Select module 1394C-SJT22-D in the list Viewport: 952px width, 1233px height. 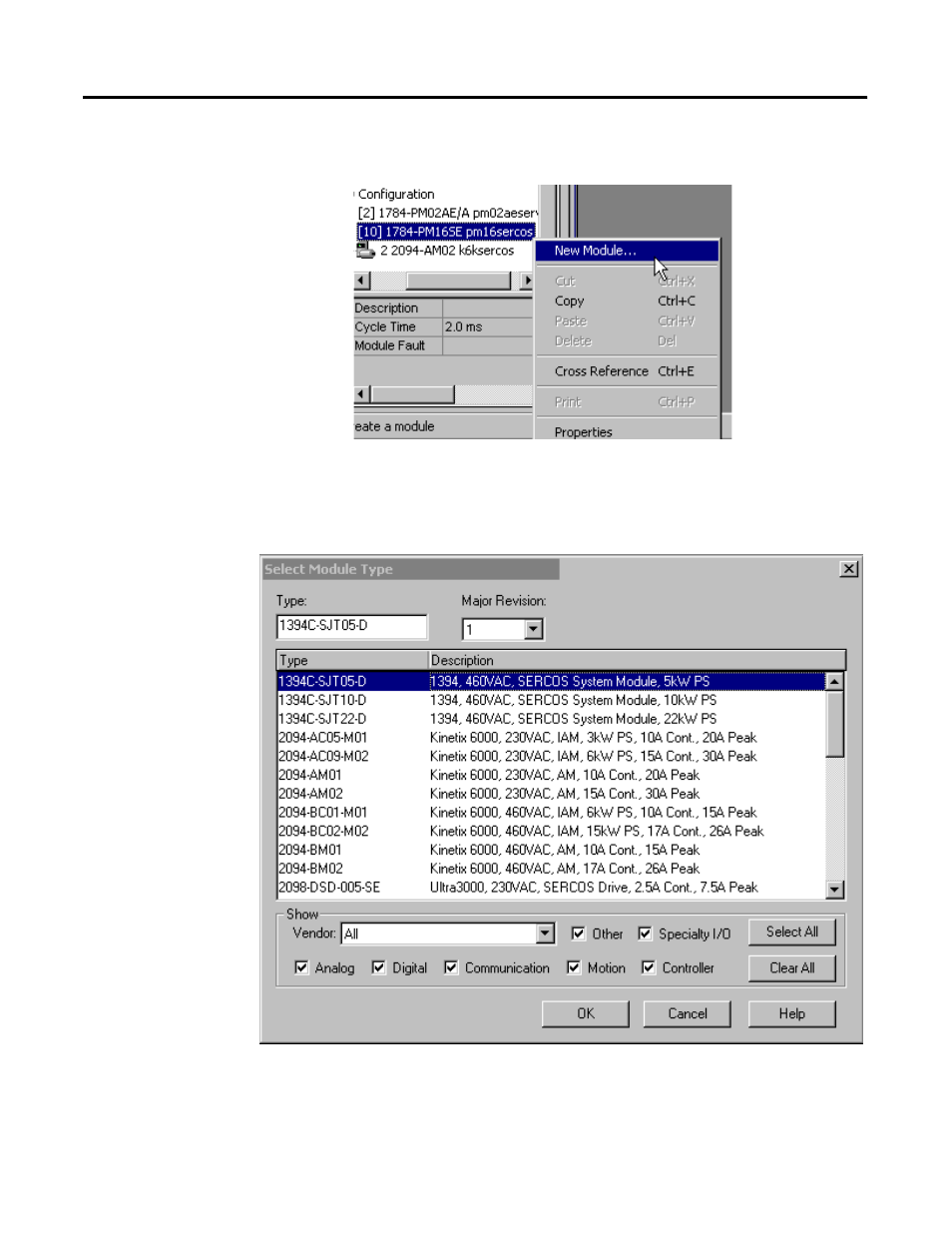click(x=551, y=719)
